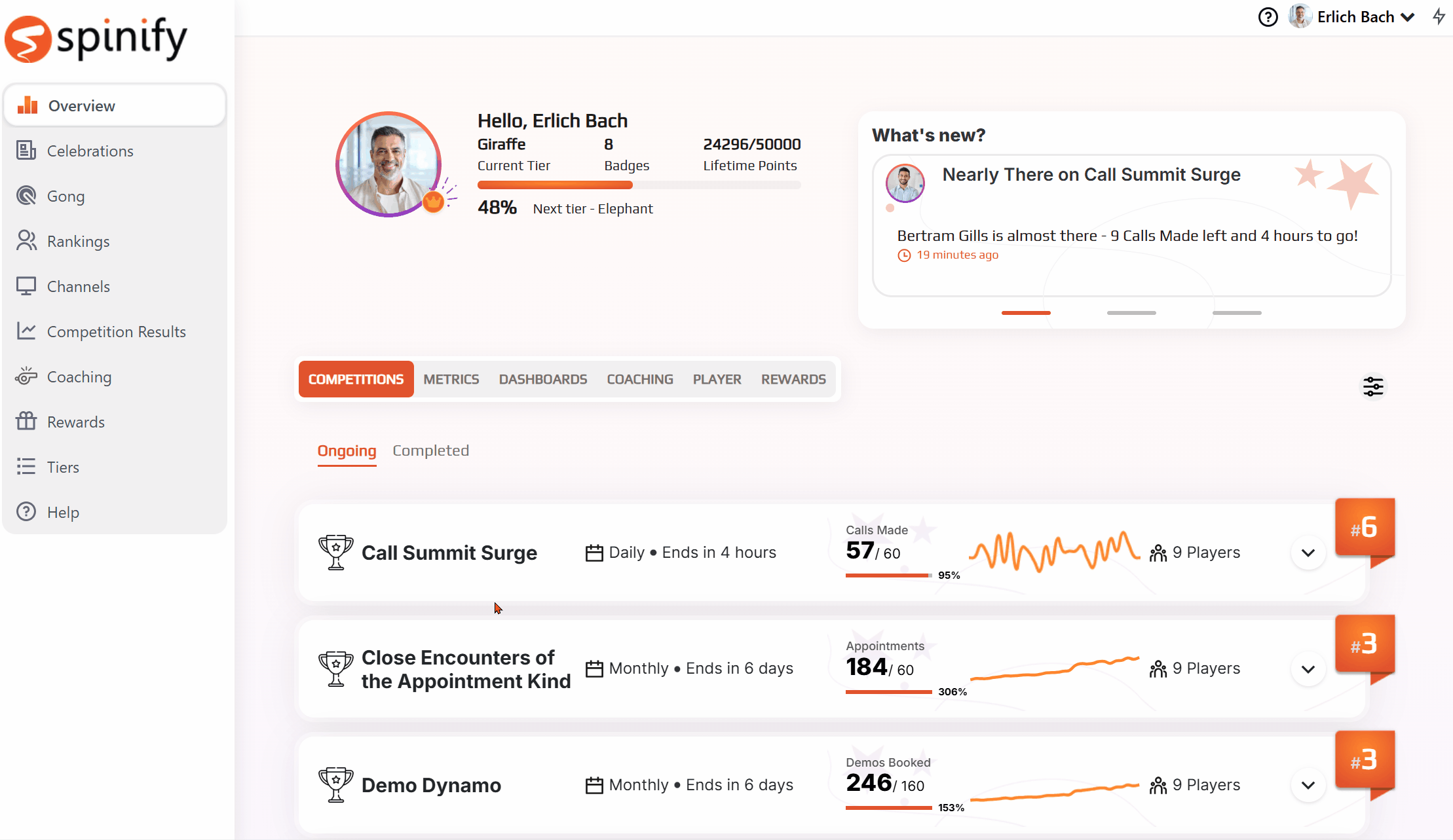Show the second What's new slide
Image resolution: width=1453 pixels, height=840 pixels.
tap(1131, 313)
